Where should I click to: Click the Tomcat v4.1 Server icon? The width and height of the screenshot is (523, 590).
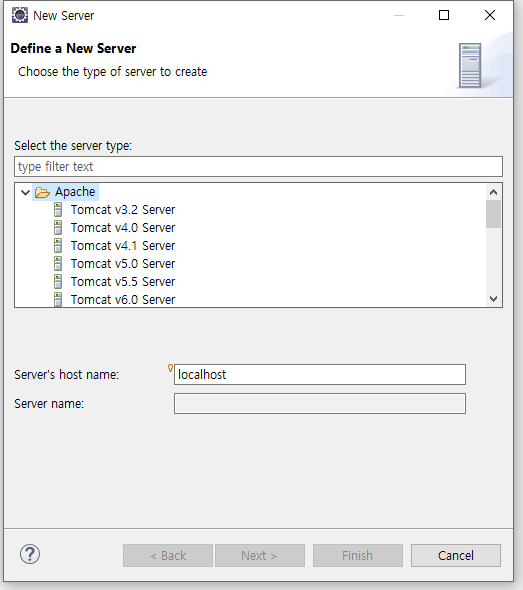58,246
